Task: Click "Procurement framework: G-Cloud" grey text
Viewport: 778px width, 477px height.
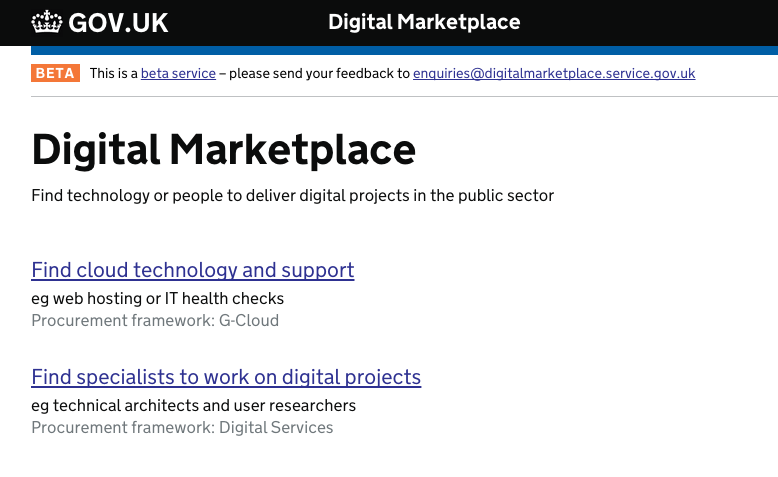Action: 155,321
